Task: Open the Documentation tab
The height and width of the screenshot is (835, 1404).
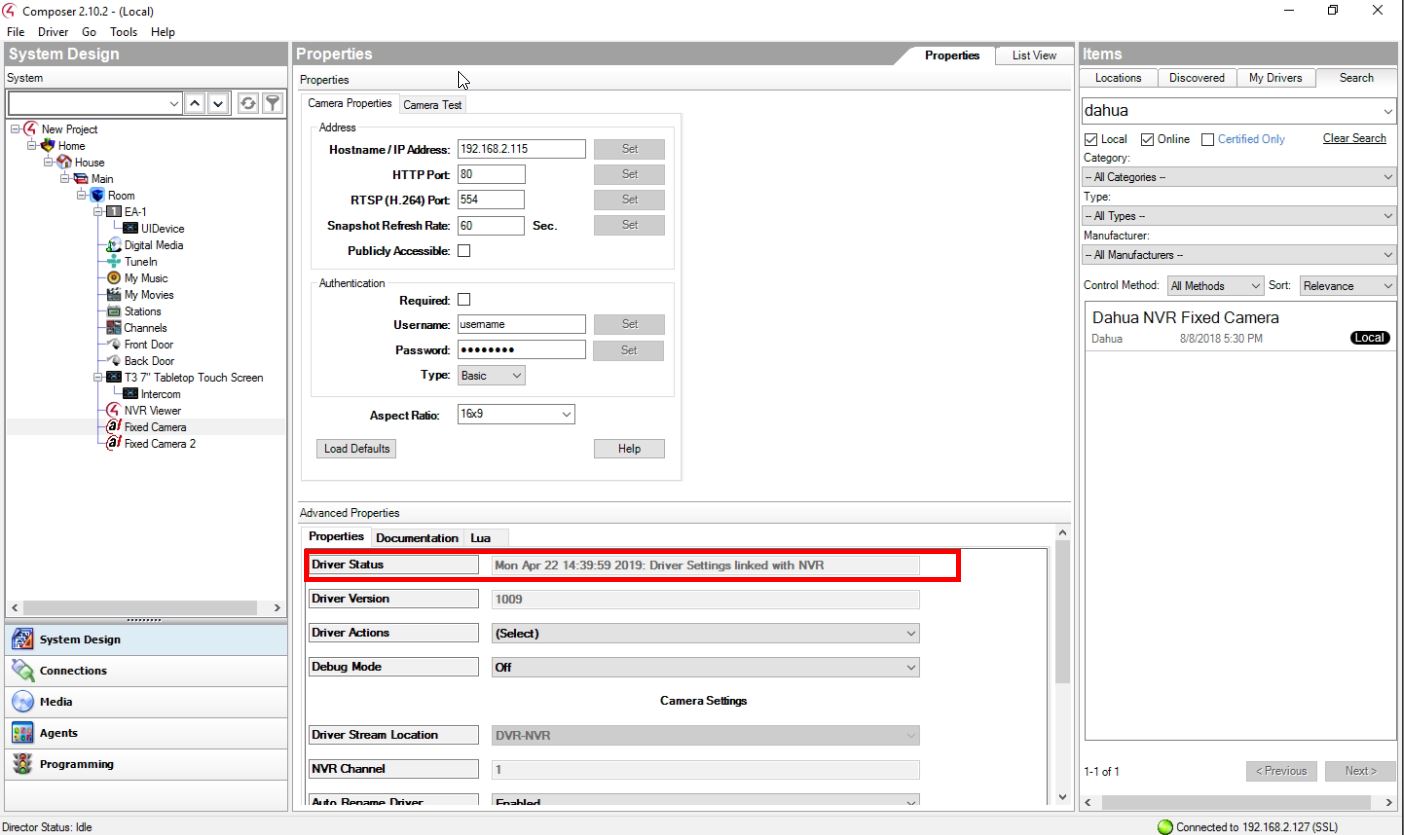Action: (x=417, y=538)
